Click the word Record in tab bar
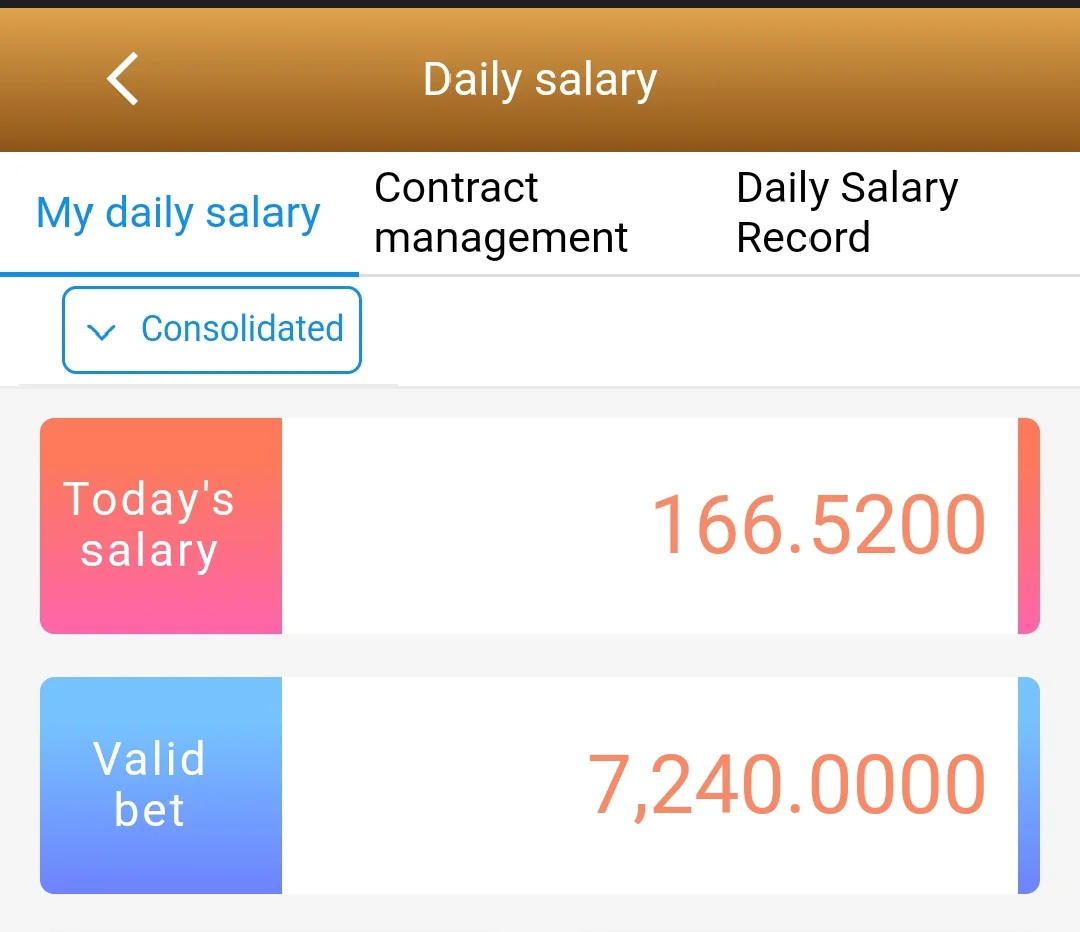The width and height of the screenshot is (1080, 932). click(803, 238)
